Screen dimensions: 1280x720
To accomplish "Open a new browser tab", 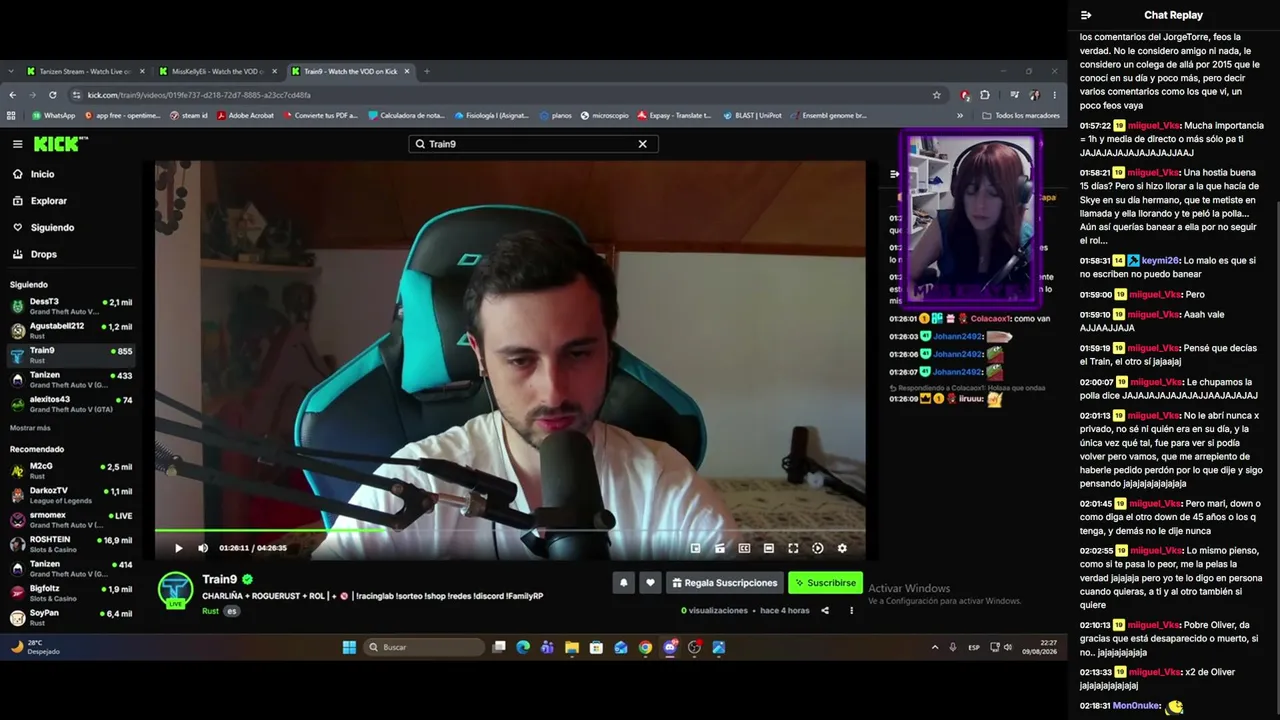I will click(x=427, y=71).
